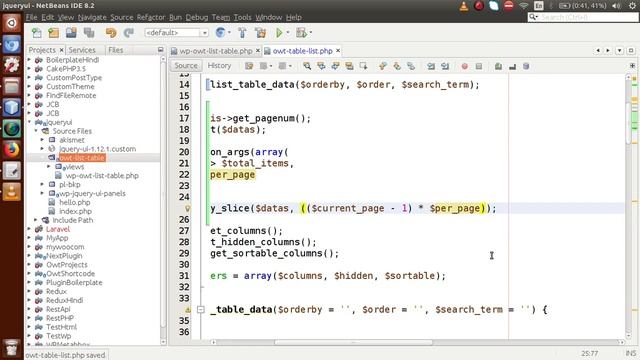This screenshot has height=360, width=640.
Task: Expand the views folder
Action: point(49,167)
